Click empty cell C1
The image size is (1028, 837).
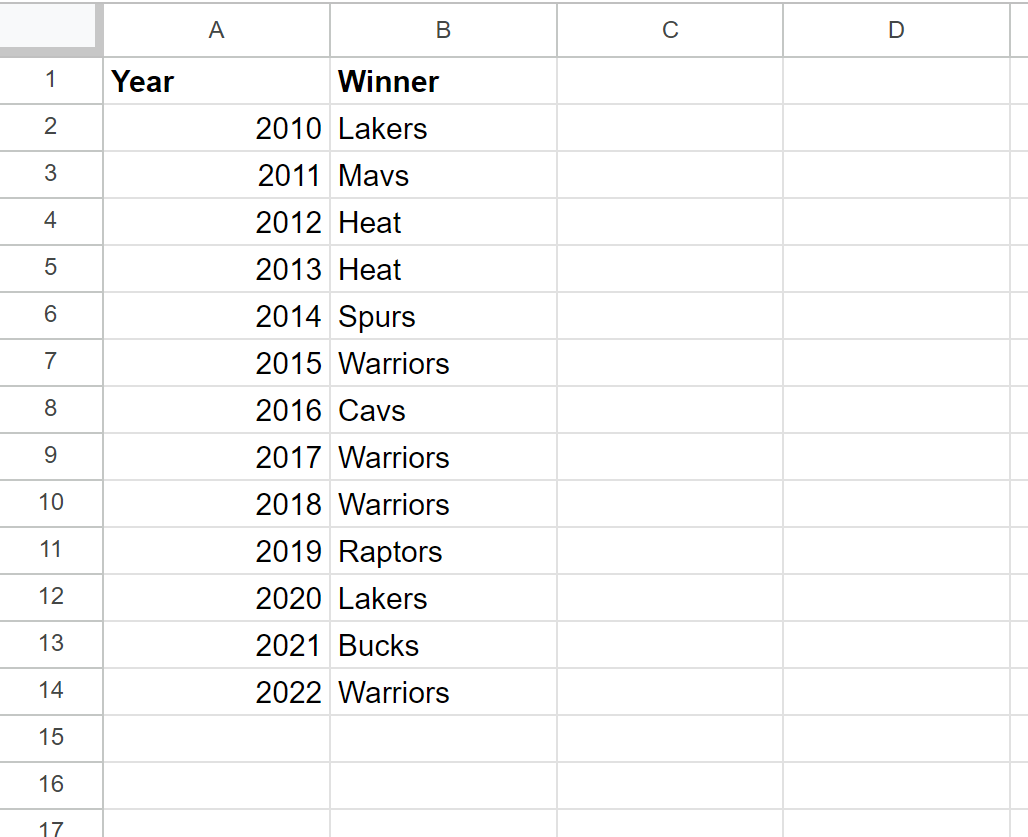coord(670,81)
